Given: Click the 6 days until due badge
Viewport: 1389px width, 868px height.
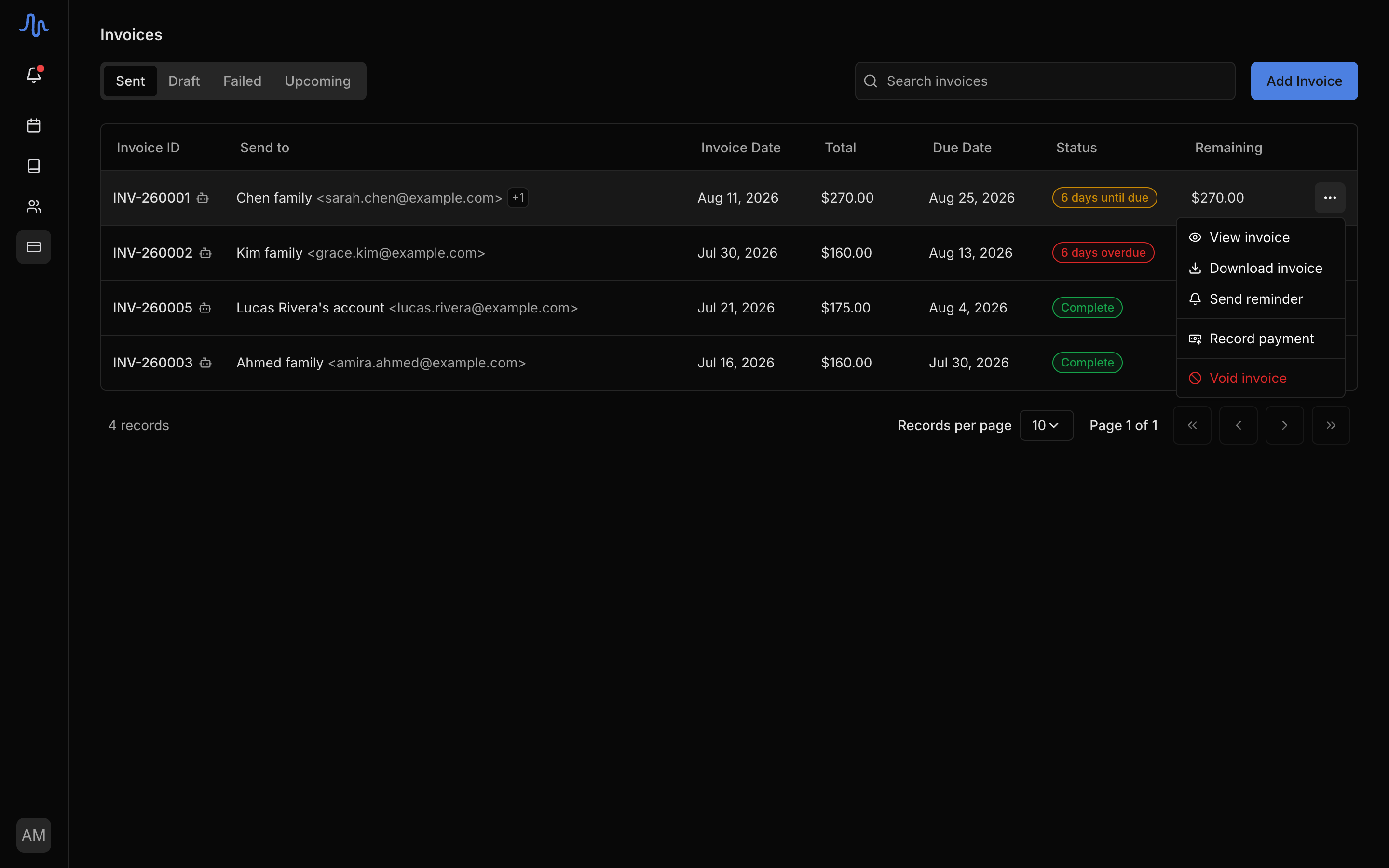Looking at the screenshot, I should tap(1104, 198).
